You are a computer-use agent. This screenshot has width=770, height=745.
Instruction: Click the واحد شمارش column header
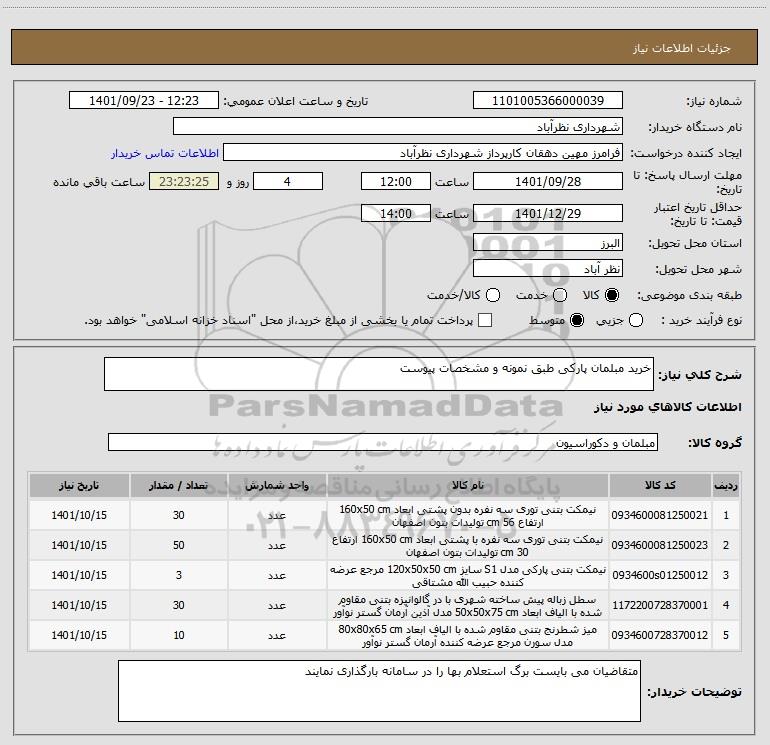277,485
